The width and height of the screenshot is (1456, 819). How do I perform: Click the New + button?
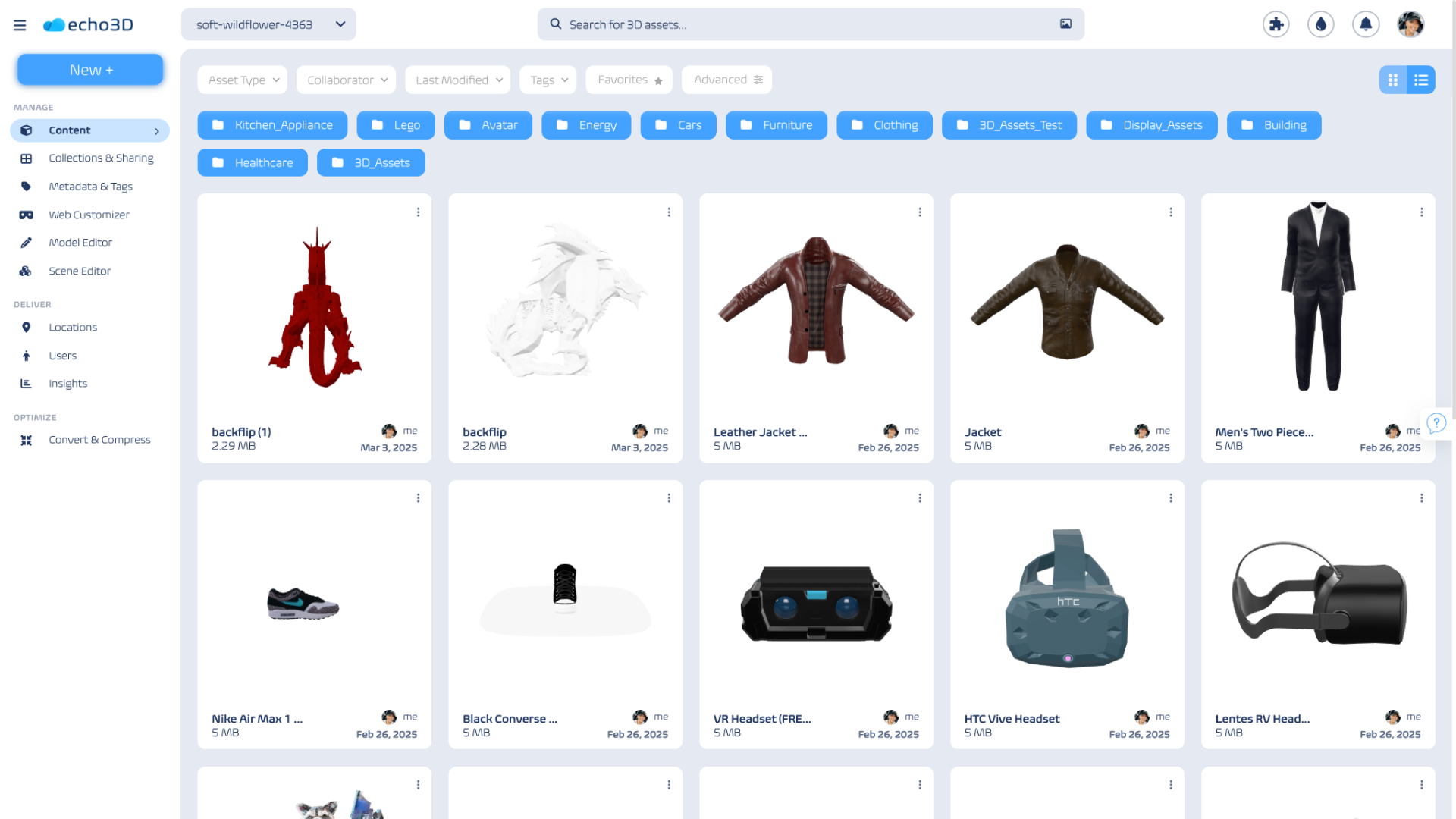(x=90, y=70)
